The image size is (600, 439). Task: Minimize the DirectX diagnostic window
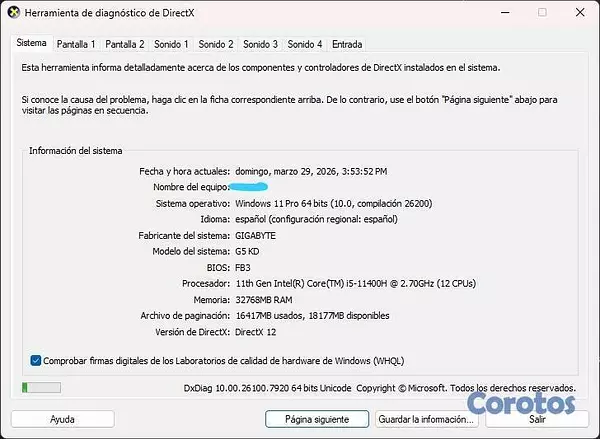505,12
